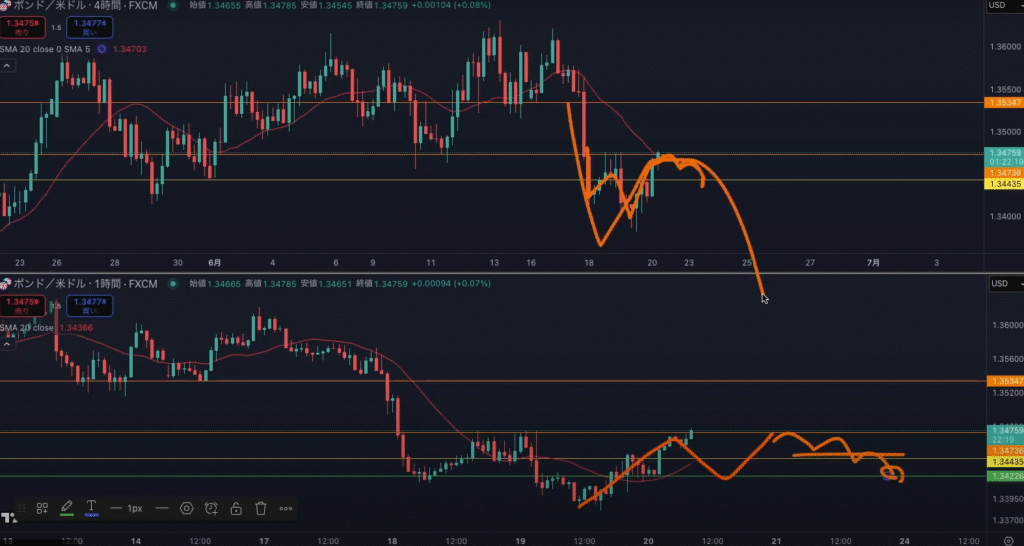Click the yellow 1.34435 price label on upper chart

click(x=1004, y=184)
